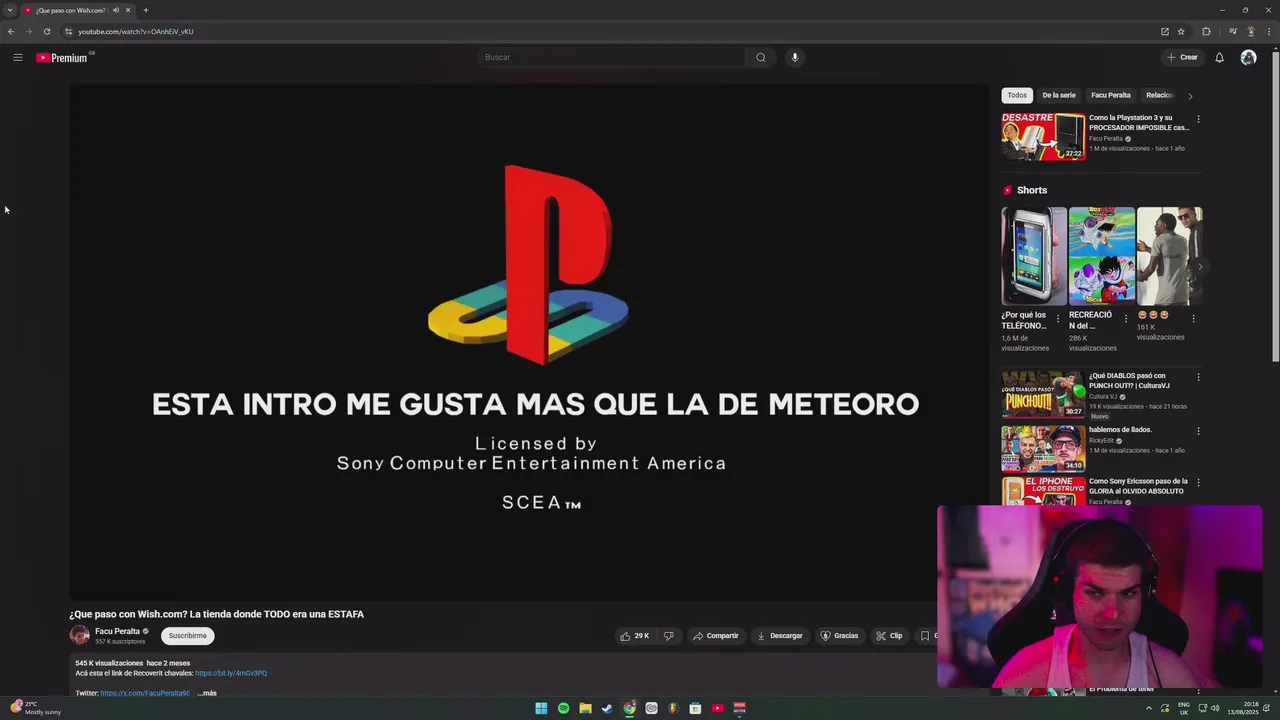Open the Windows Start menu
The image size is (1280, 720).
541,708
